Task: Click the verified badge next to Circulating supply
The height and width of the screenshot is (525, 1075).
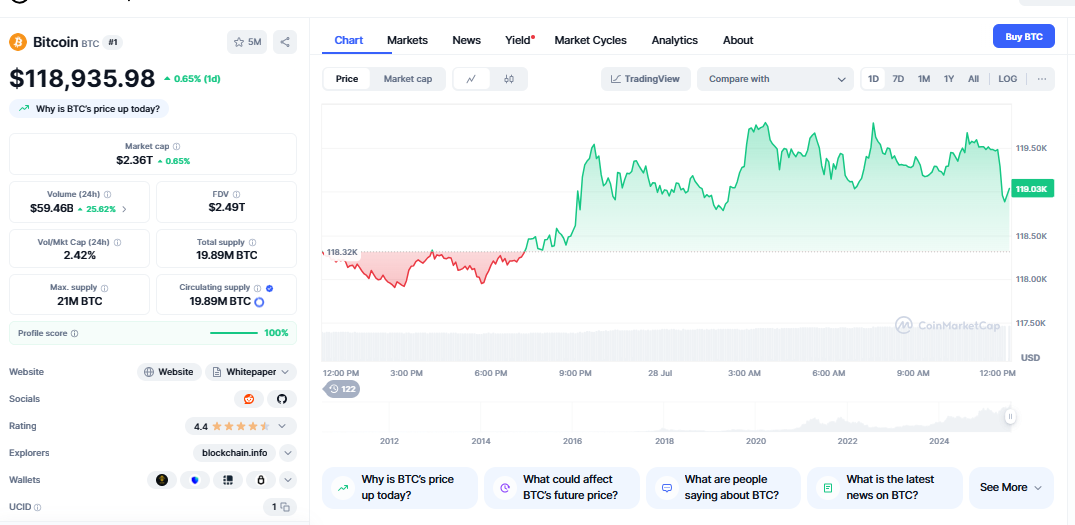Action: coord(269,289)
